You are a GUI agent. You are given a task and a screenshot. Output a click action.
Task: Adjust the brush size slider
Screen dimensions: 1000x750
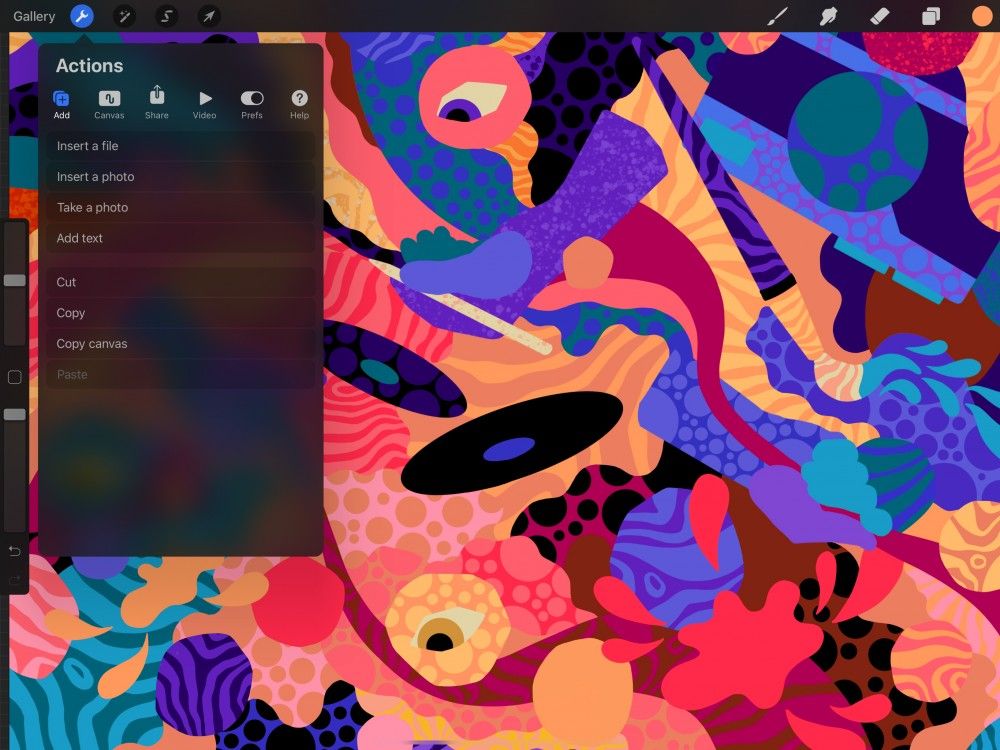[14, 280]
